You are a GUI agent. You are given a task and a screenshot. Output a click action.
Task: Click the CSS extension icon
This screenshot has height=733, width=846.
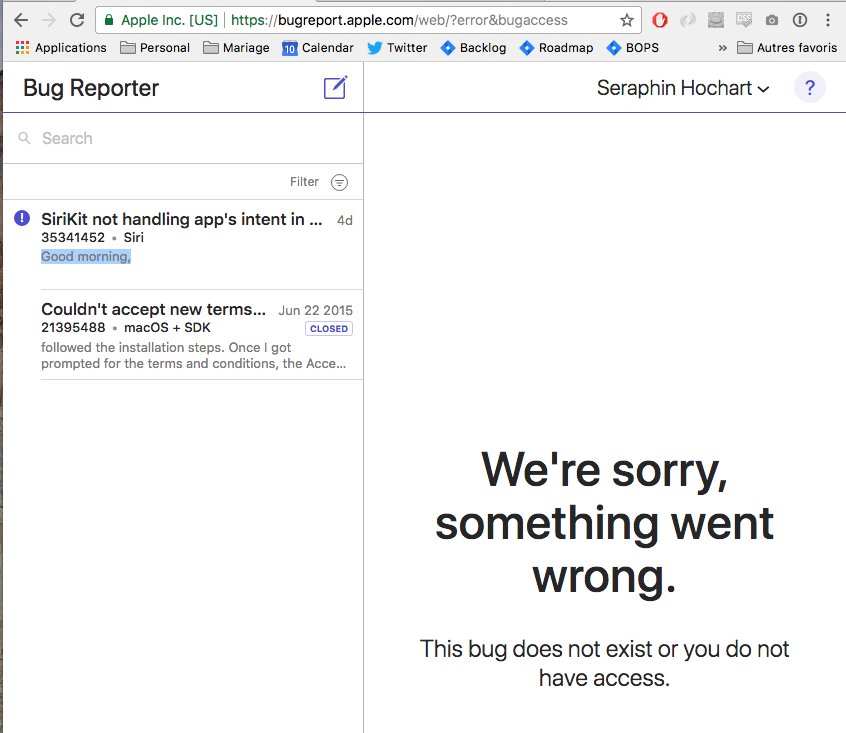coord(744,20)
